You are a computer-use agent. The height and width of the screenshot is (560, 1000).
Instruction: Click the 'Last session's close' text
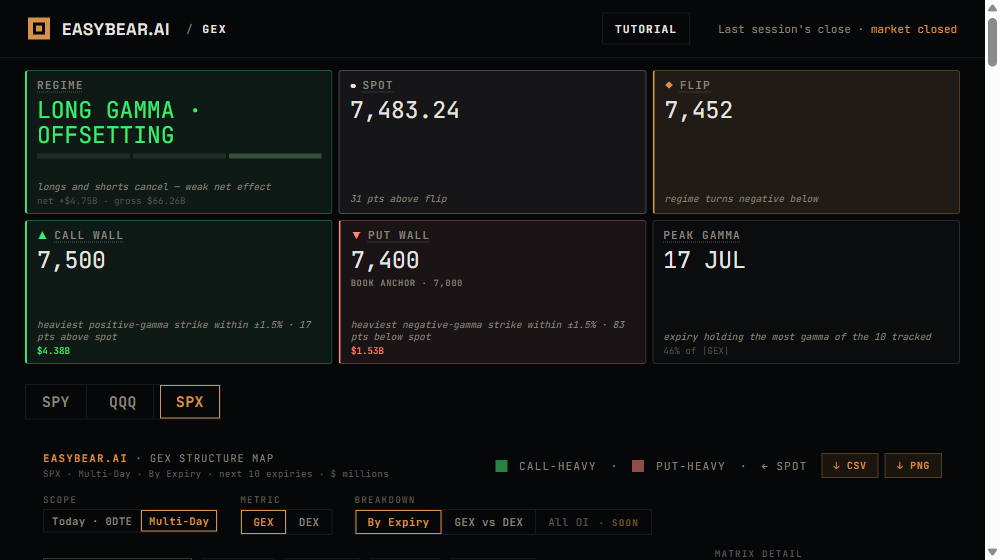(784, 29)
